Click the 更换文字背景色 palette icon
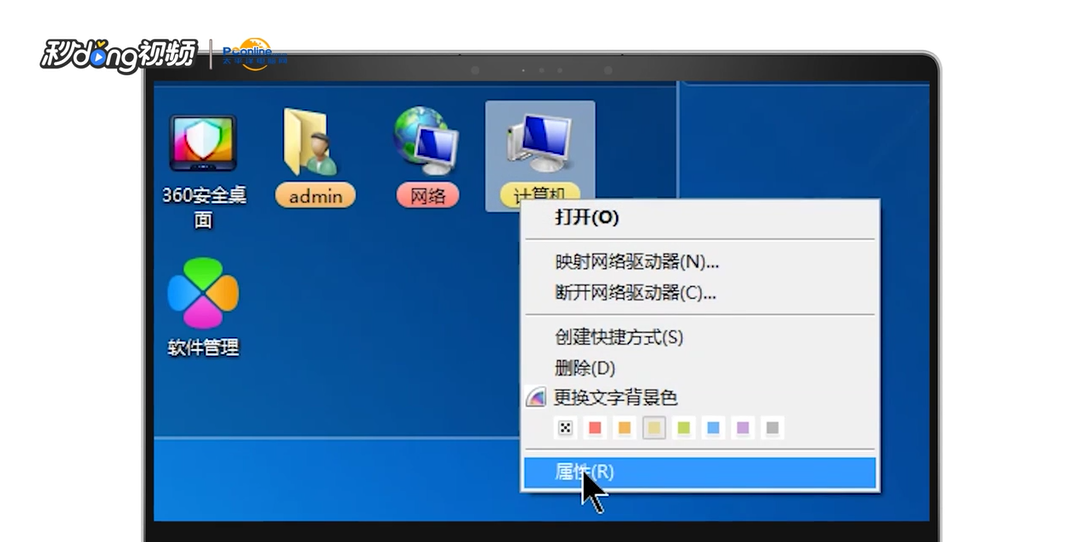Screen dimensions: 1082x542 click(536, 397)
